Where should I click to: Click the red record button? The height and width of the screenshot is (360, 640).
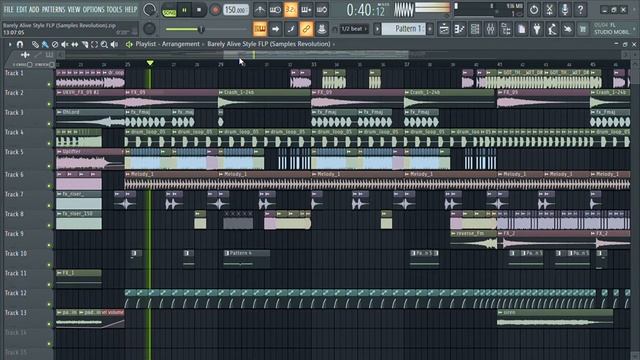(215, 10)
